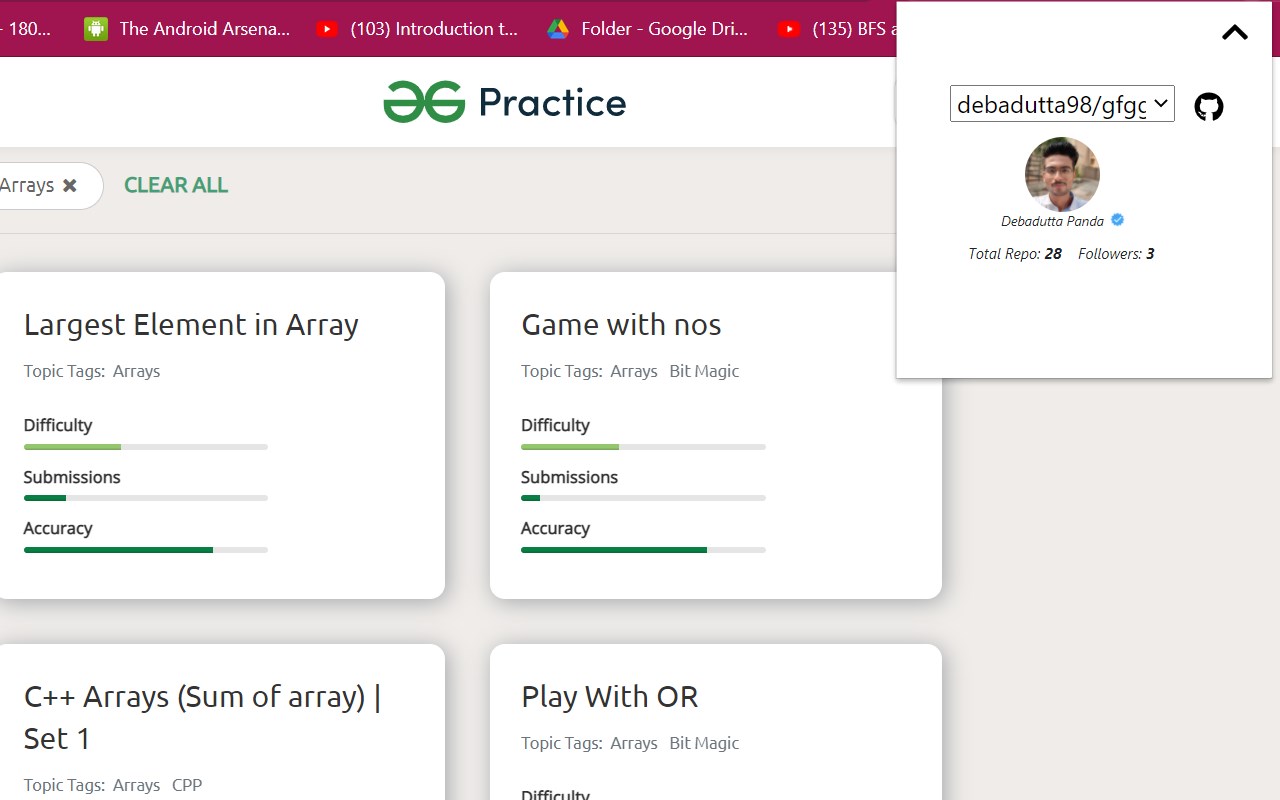
Task: Click the Google Drive tab favicon
Action: tap(558, 29)
